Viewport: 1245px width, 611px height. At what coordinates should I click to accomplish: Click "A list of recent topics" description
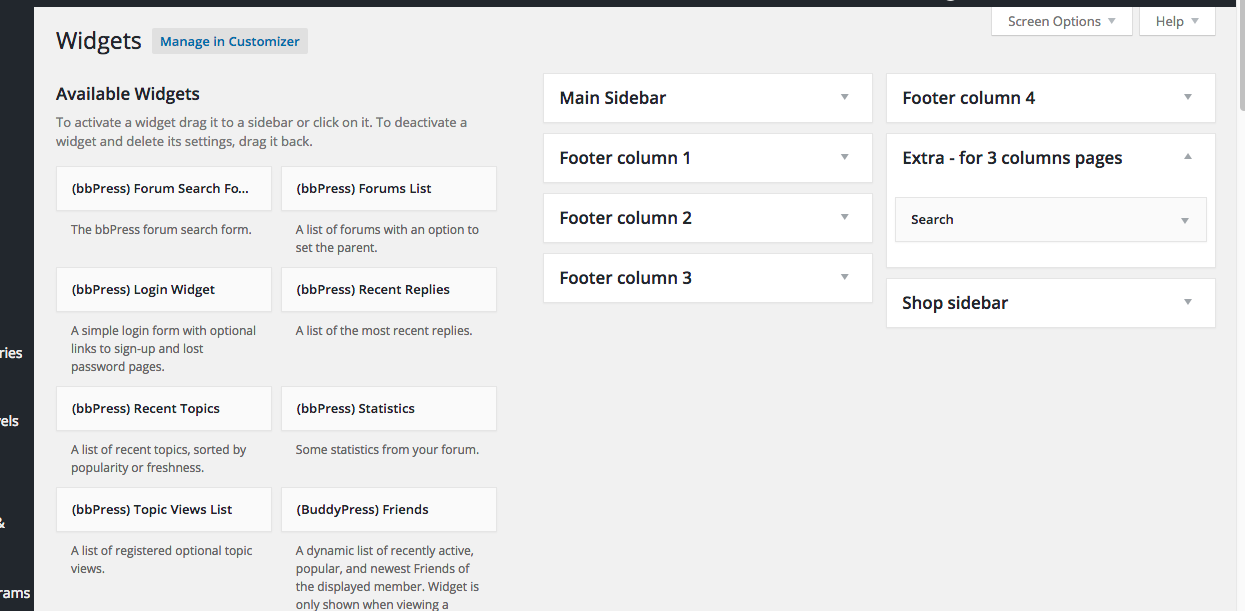pos(159,459)
